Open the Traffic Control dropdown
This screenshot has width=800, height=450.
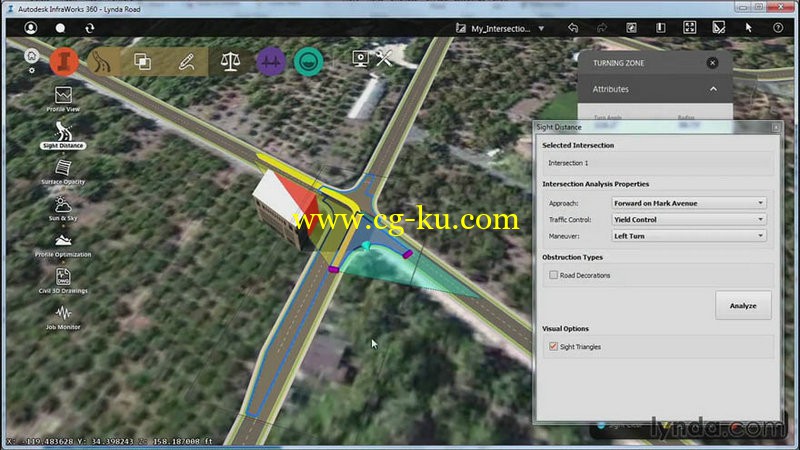click(x=689, y=219)
